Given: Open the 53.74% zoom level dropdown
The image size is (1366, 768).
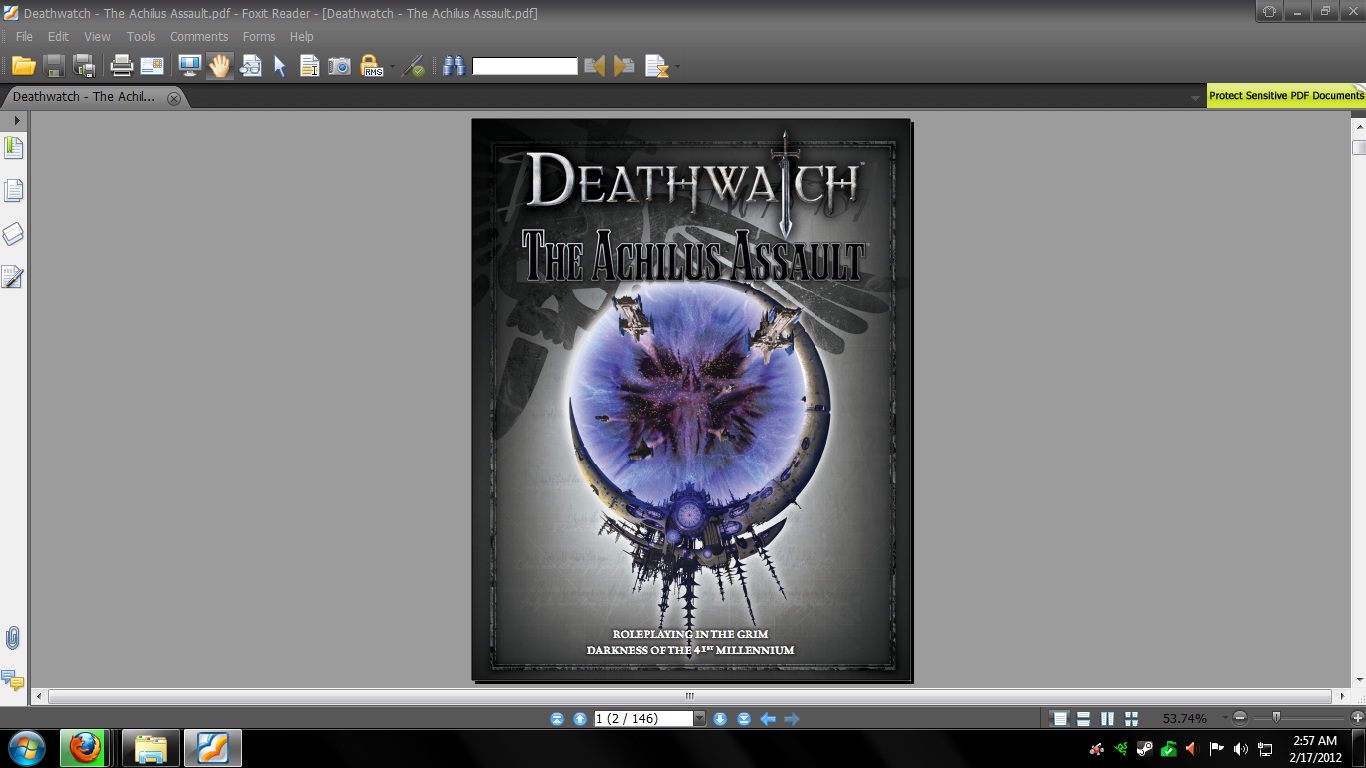Looking at the screenshot, I should 1225,719.
